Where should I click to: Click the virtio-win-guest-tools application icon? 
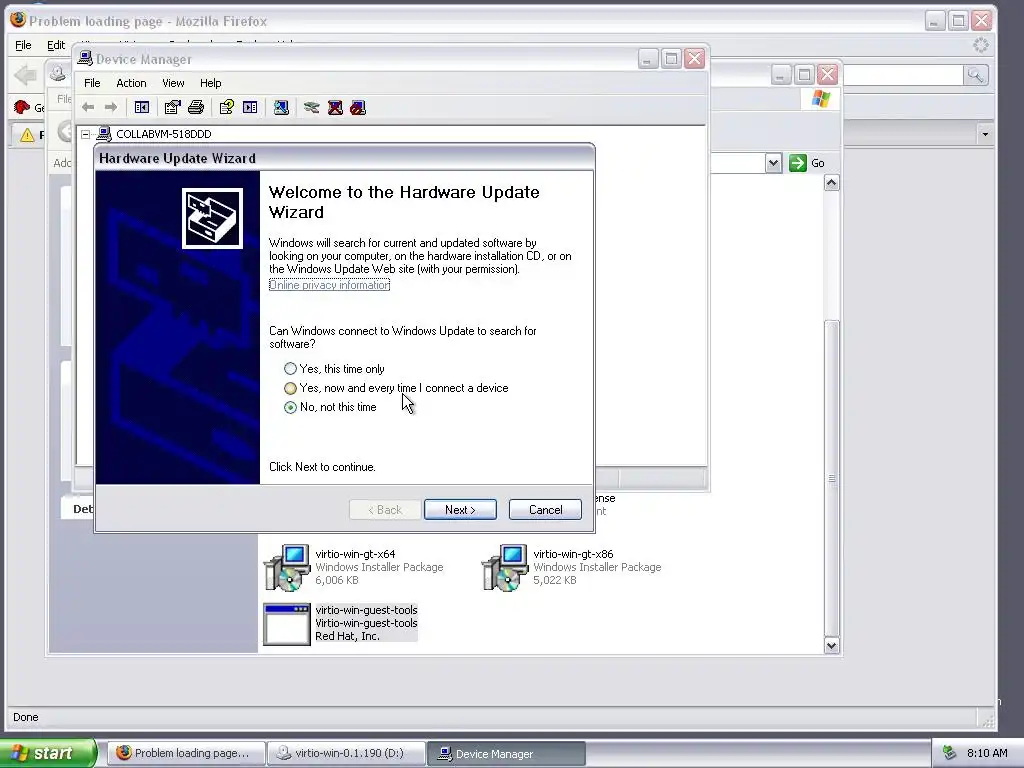coord(287,624)
